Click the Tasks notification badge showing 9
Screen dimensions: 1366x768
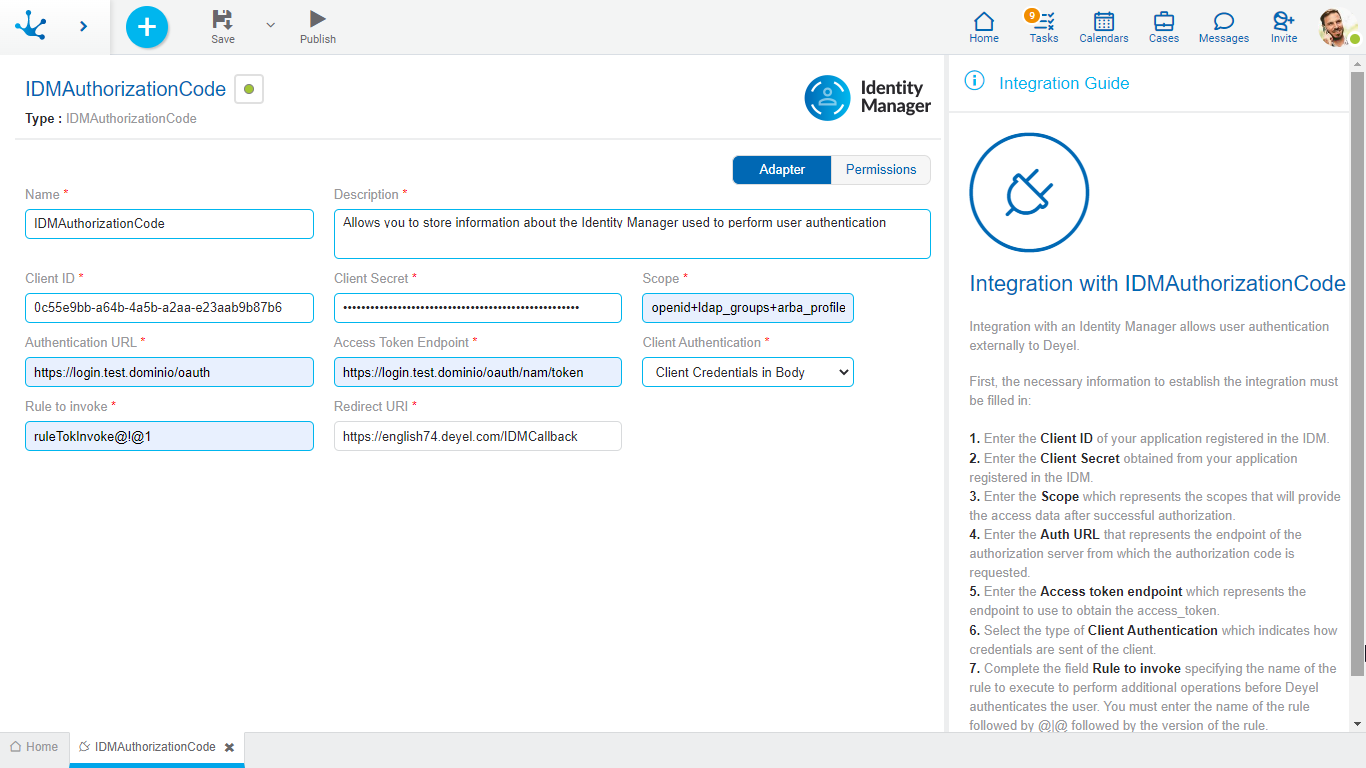tap(1031, 15)
